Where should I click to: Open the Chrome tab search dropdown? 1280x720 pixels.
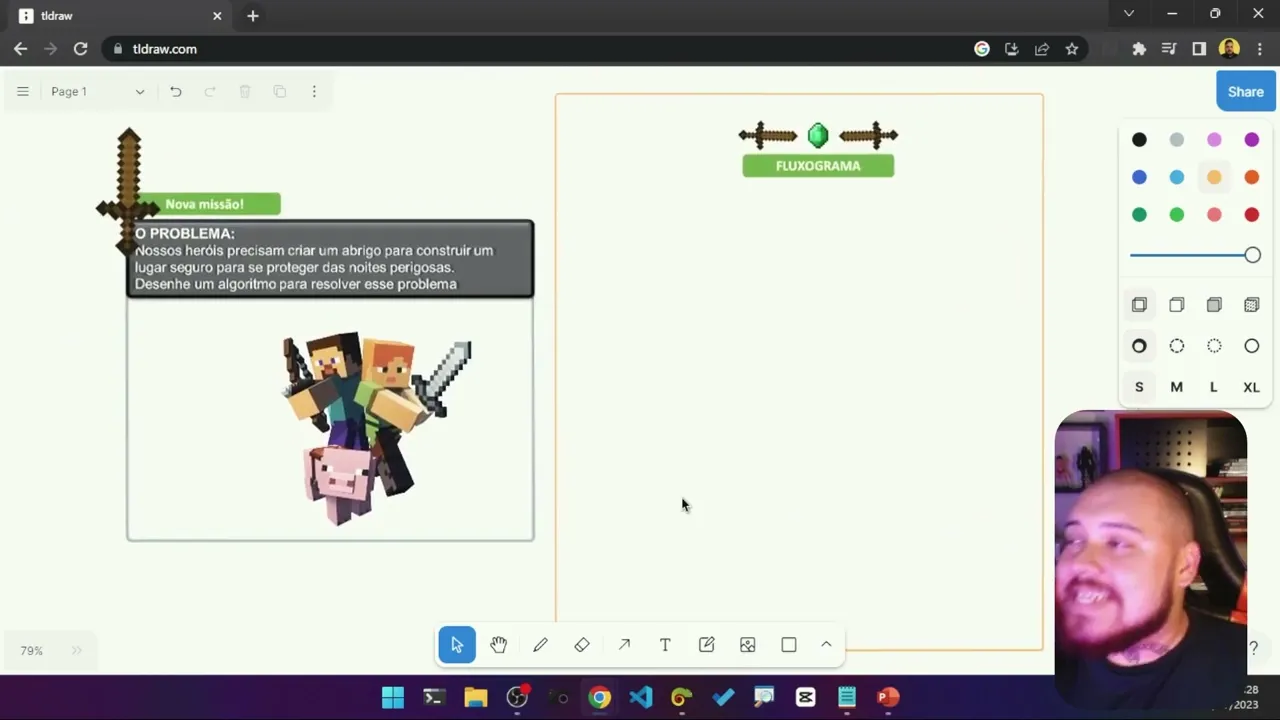(x=1129, y=14)
